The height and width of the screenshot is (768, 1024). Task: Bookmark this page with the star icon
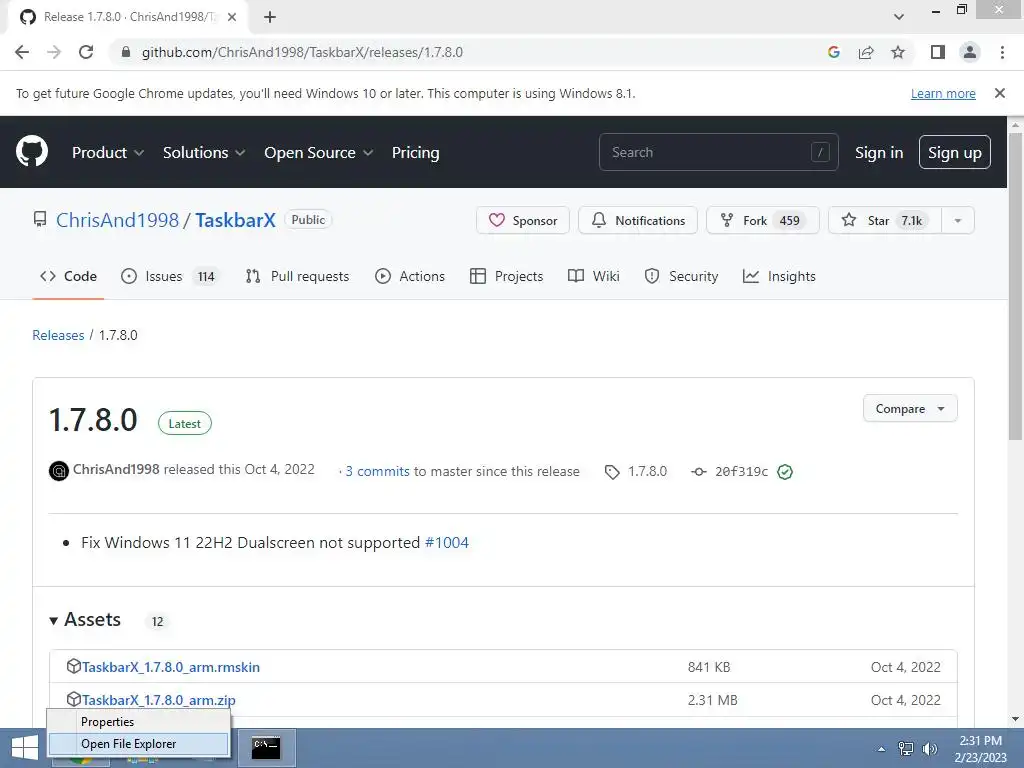(898, 52)
